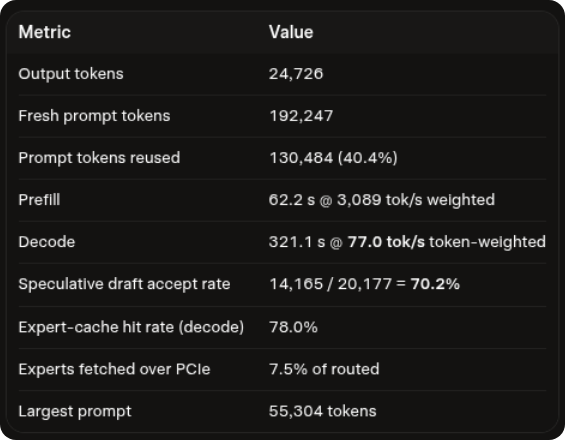The image size is (565, 440).
Task: Click the Metric column header
Action: 45,32
